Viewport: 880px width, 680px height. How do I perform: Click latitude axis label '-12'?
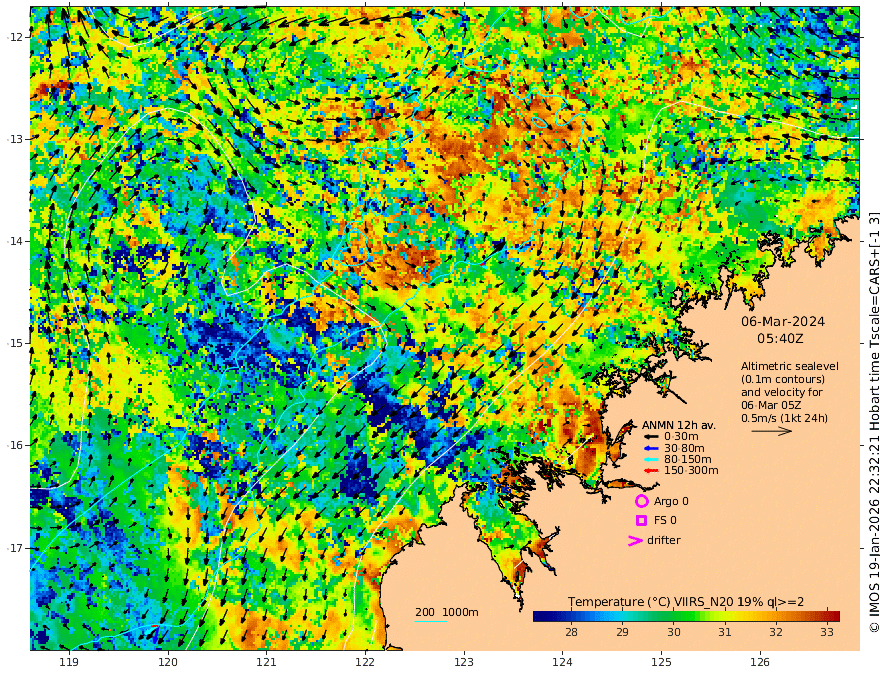pyautogui.click(x=15, y=37)
